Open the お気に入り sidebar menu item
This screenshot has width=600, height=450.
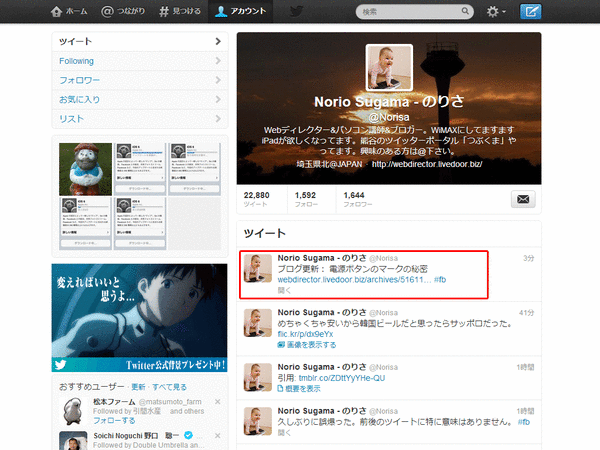tap(140, 99)
